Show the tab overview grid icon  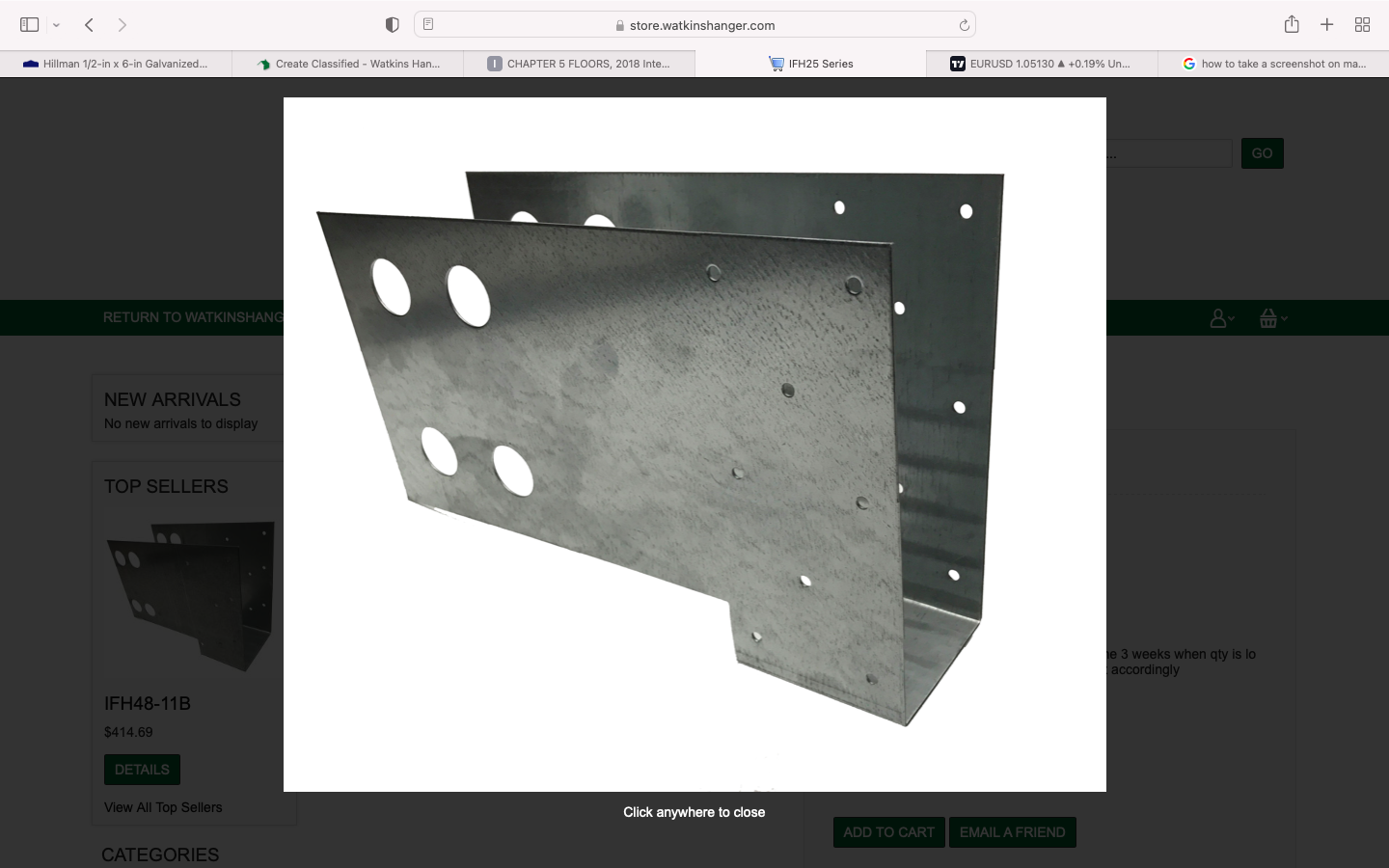click(x=1362, y=25)
